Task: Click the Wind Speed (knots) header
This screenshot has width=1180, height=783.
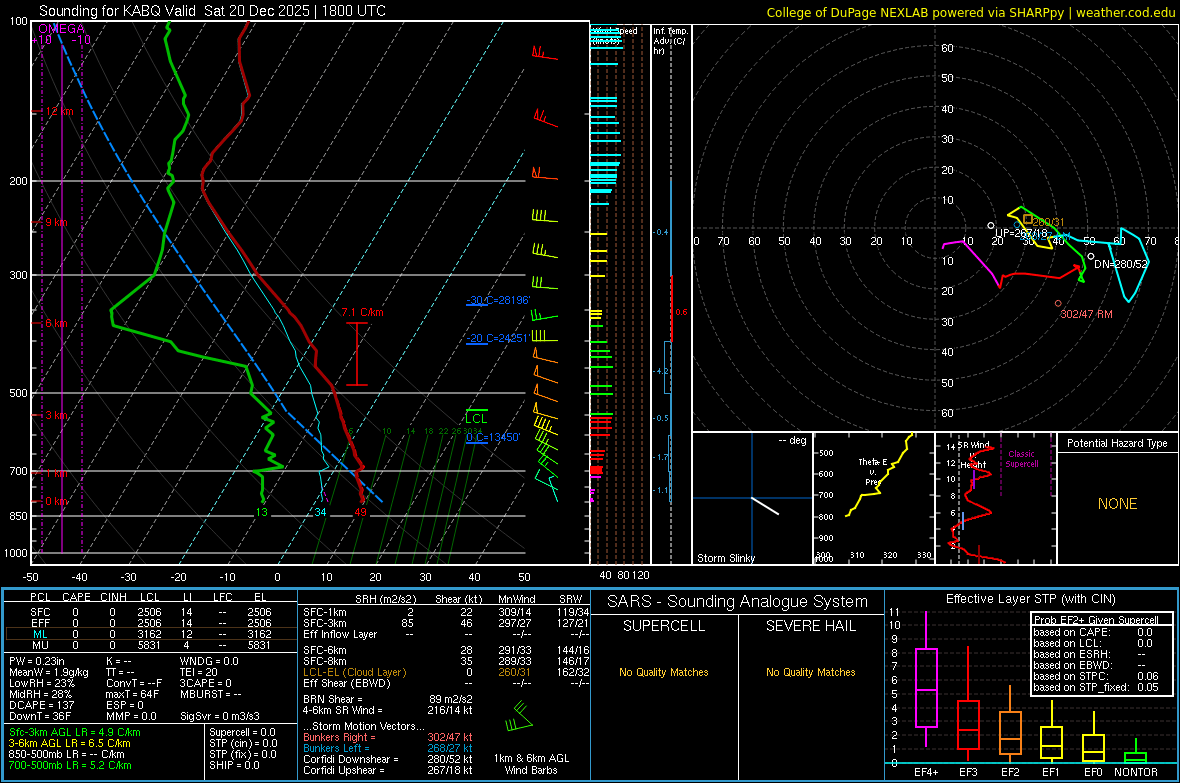Action: pyautogui.click(x=614, y=35)
